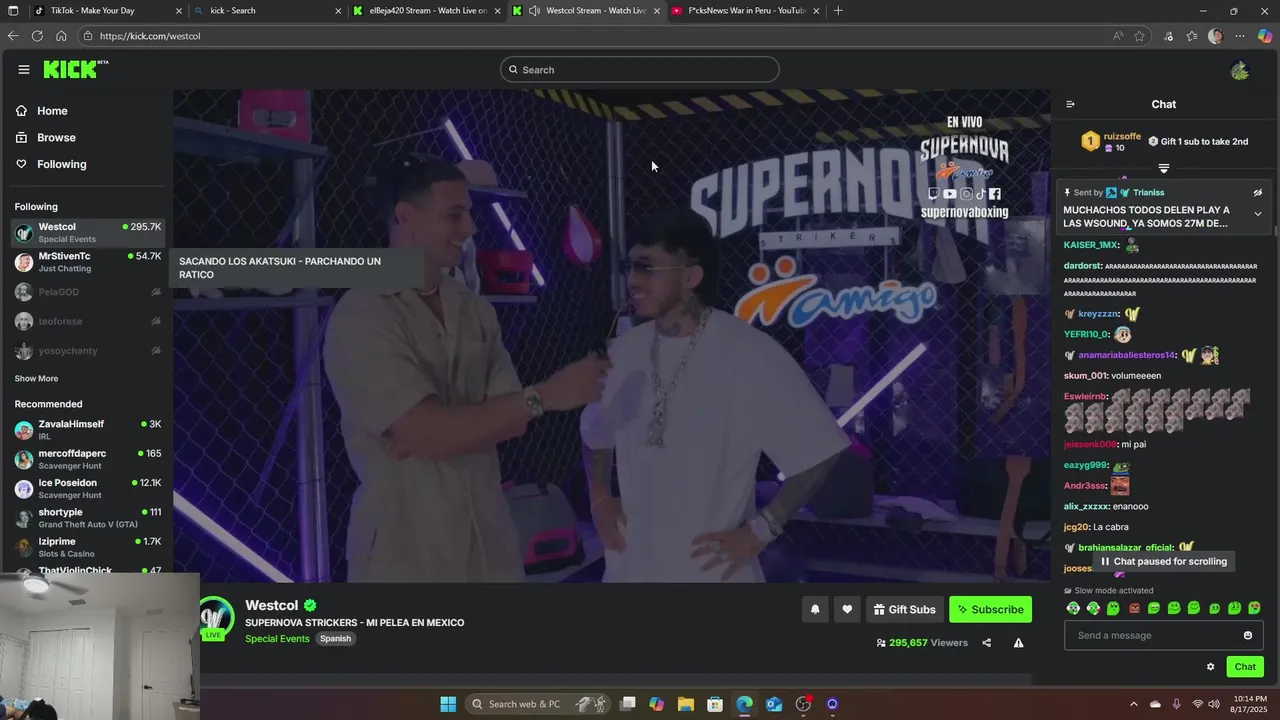Open recommended channel Ice Poseidon
Viewport: 1280px width, 720px height.
88,489
